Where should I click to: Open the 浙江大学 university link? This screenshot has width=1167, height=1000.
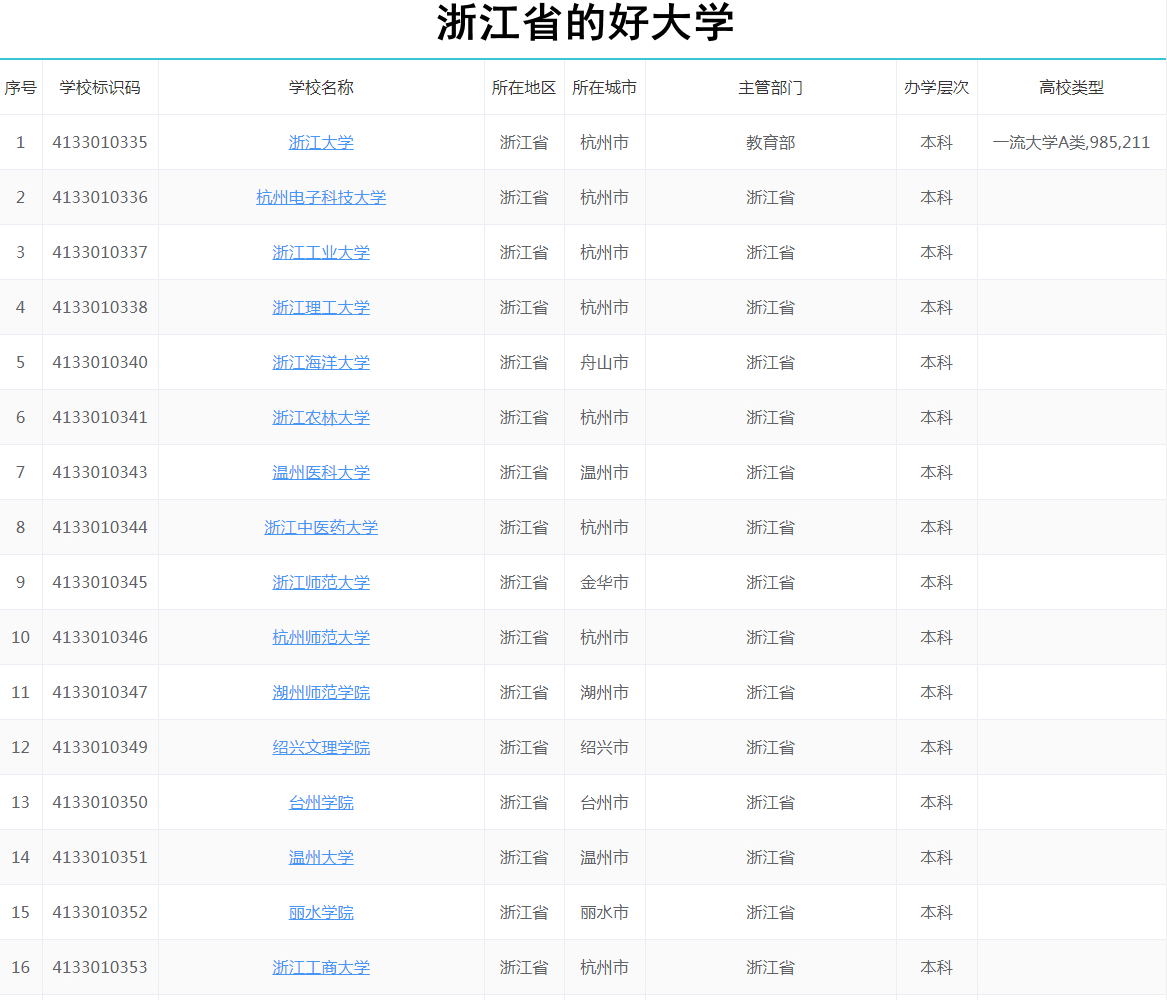click(x=320, y=142)
